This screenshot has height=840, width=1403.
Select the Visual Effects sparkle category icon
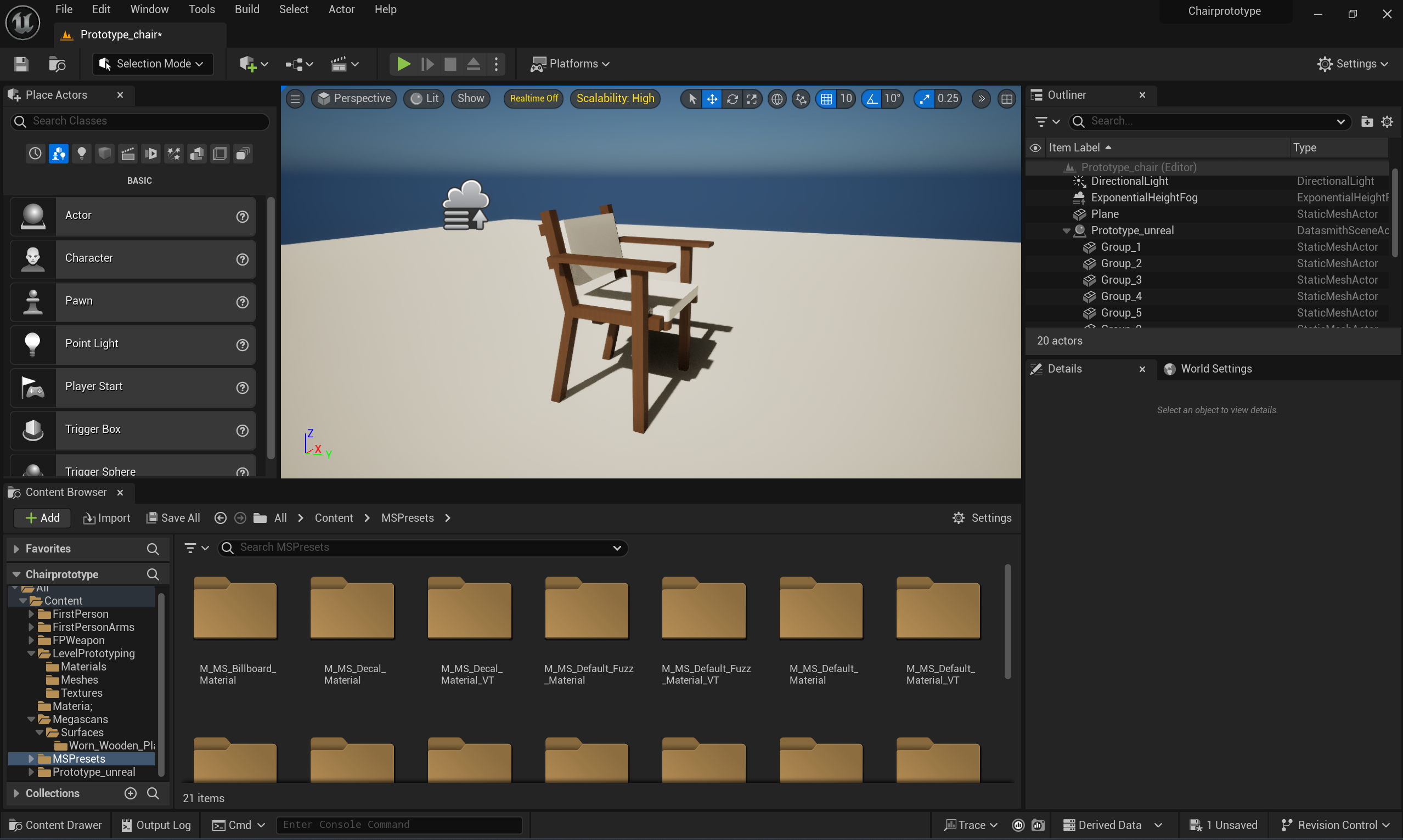(x=174, y=154)
